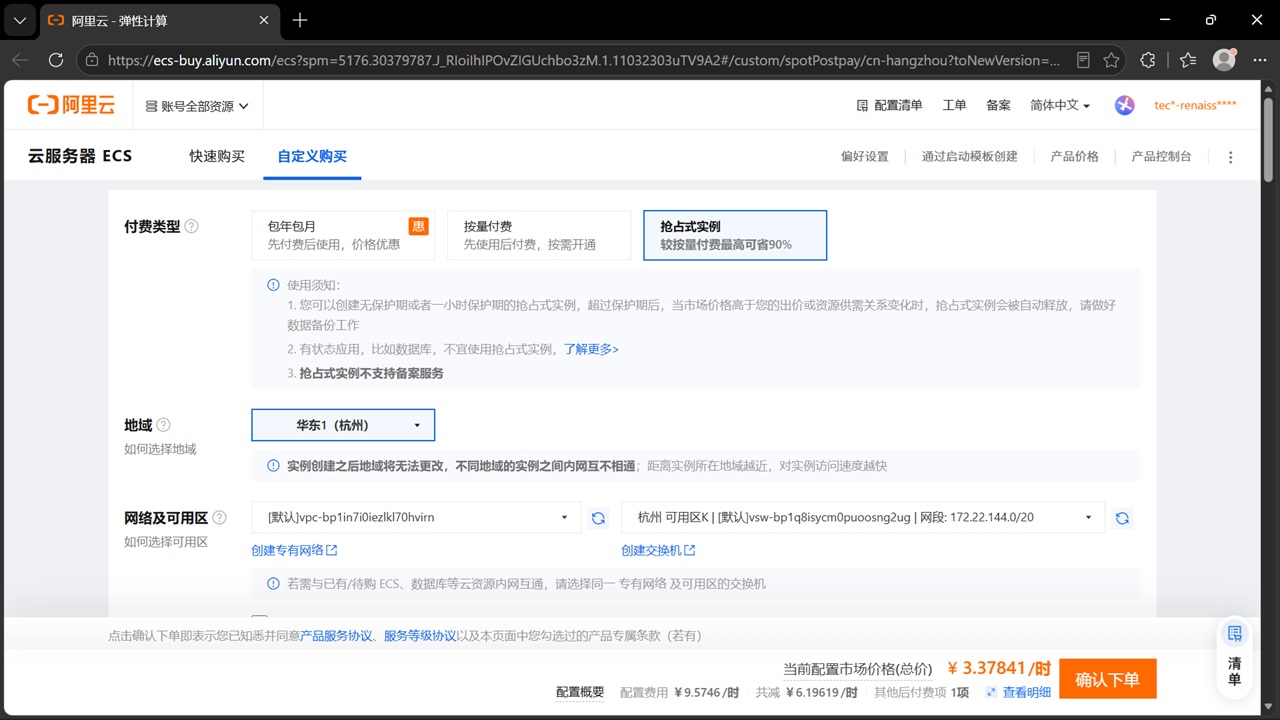Click the address bar URL
Viewport: 1280px width, 720px height.
pos(584,60)
